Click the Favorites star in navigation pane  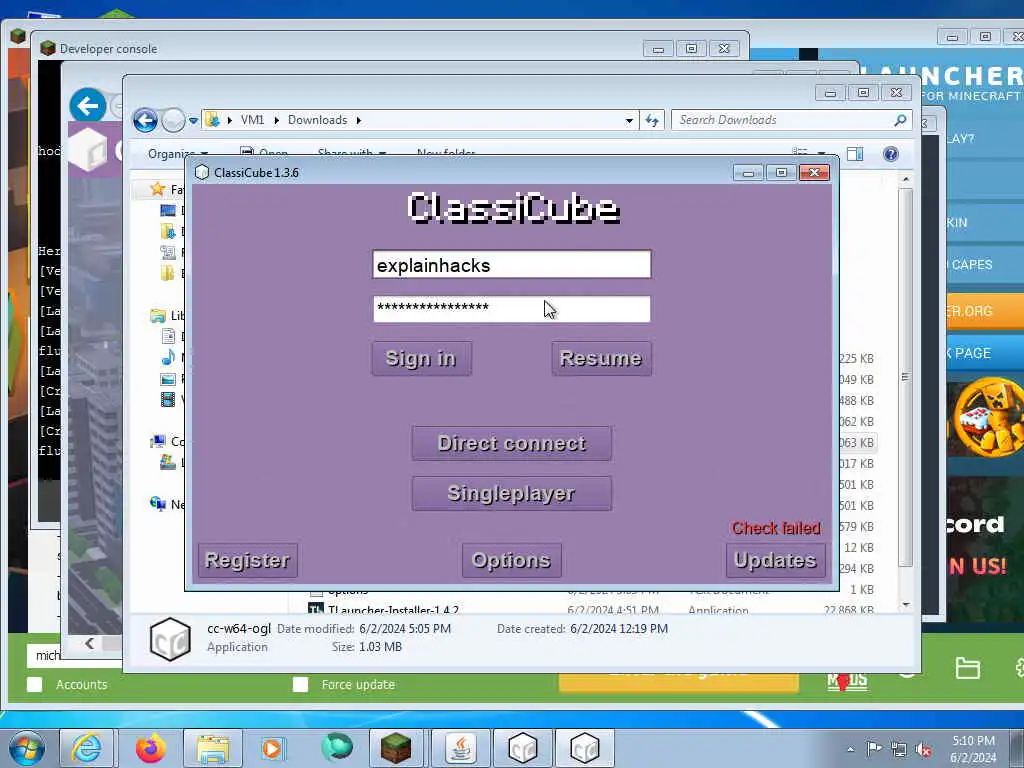pos(157,189)
